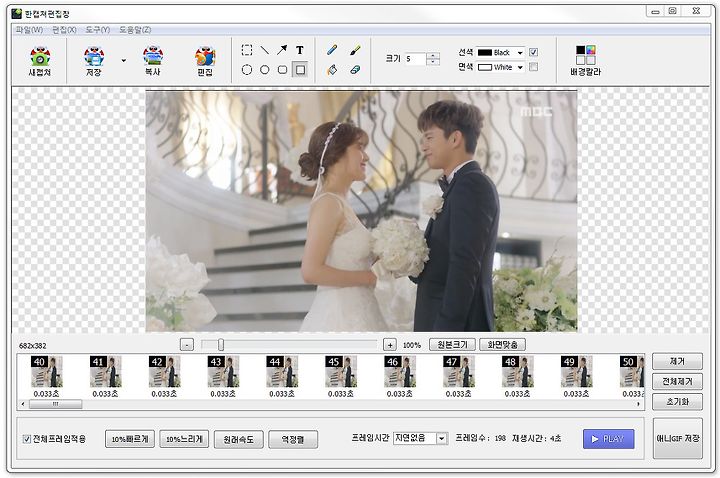Click the 크기 size input field
The image size is (720, 478).
pos(416,59)
